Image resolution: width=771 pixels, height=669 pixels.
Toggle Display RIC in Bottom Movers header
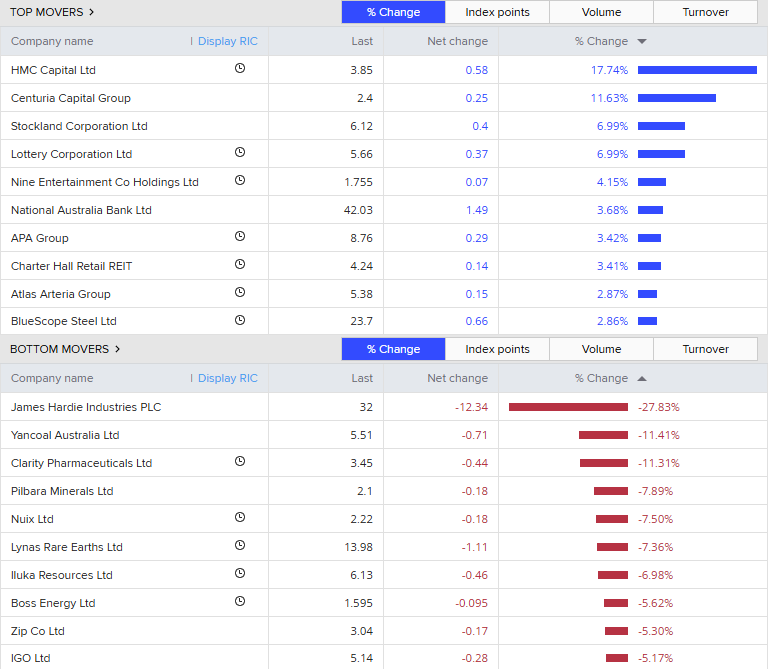click(226, 378)
